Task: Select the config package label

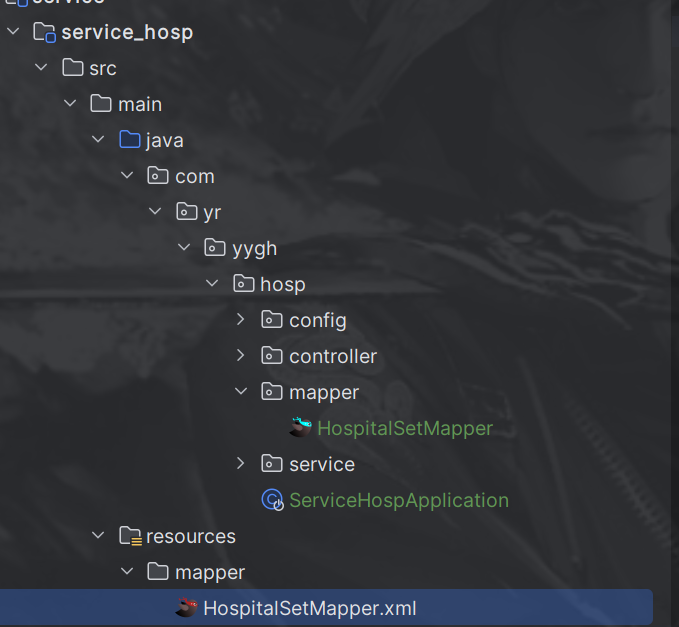Action: (318, 320)
